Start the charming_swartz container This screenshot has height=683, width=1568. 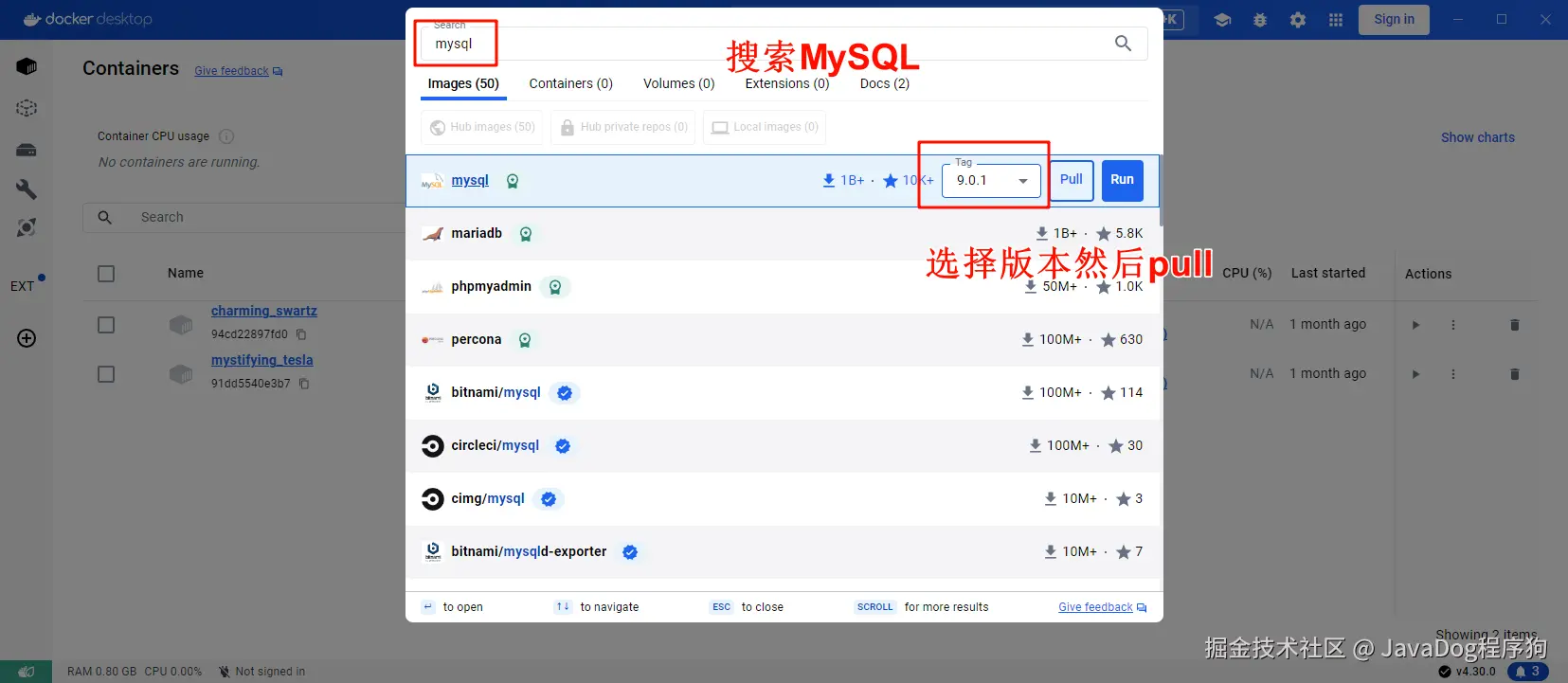1415,325
